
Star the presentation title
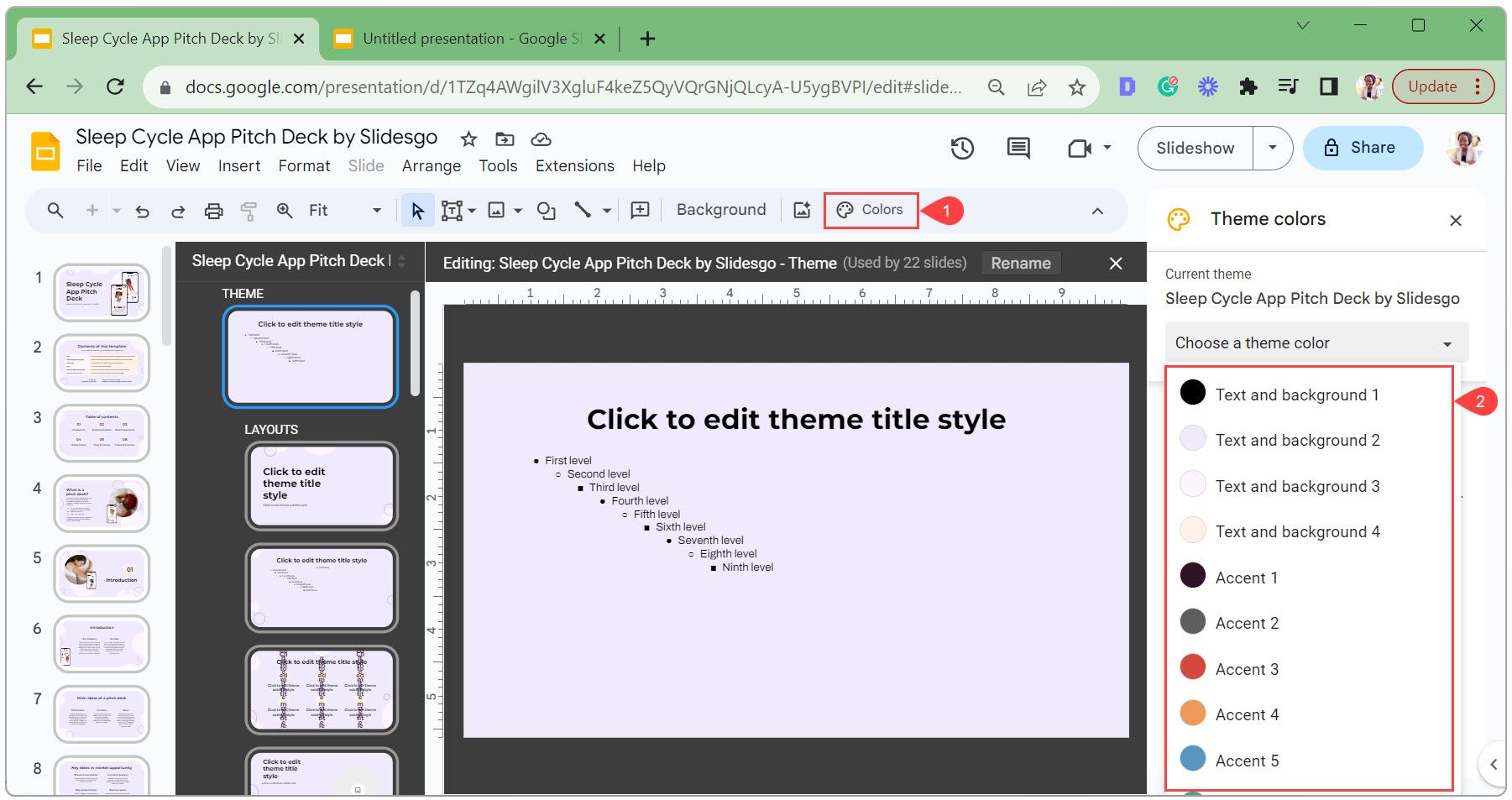pyautogui.click(x=468, y=139)
